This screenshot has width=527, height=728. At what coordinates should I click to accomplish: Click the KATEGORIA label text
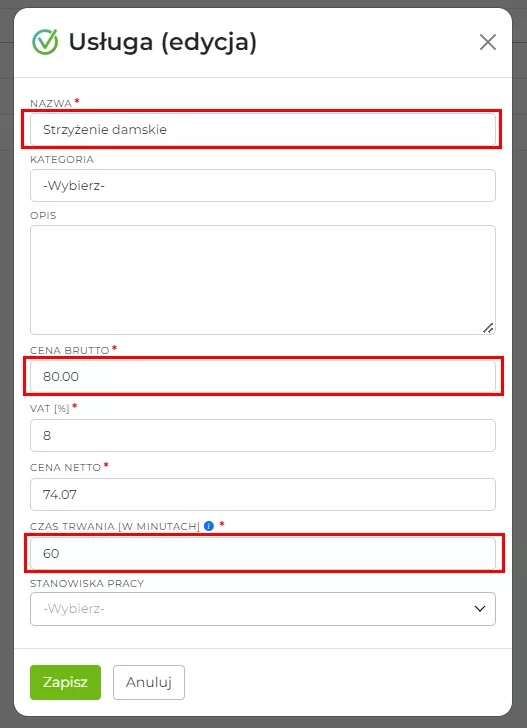pos(62,160)
